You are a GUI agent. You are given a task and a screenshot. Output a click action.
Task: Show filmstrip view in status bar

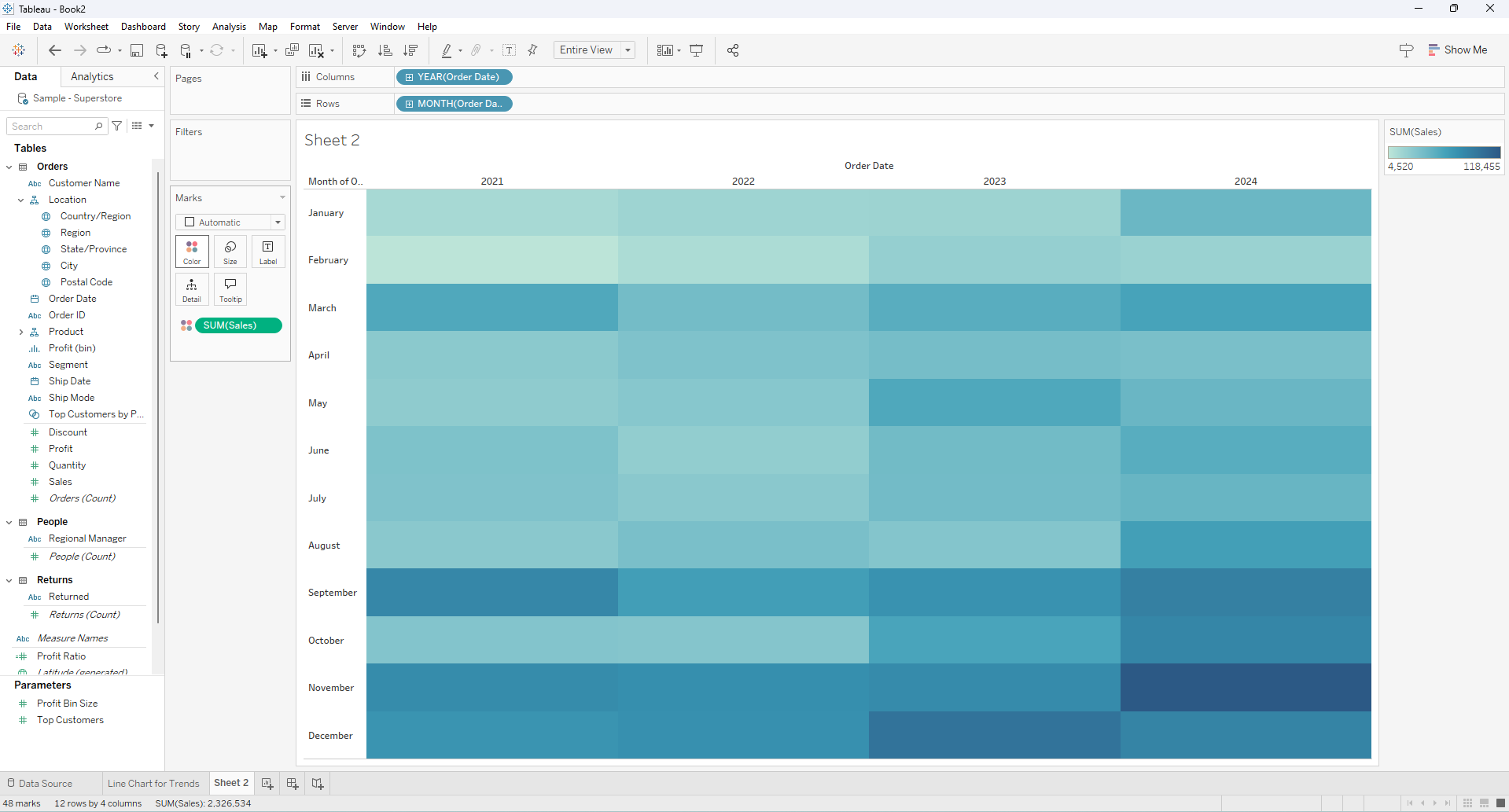point(1484,803)
